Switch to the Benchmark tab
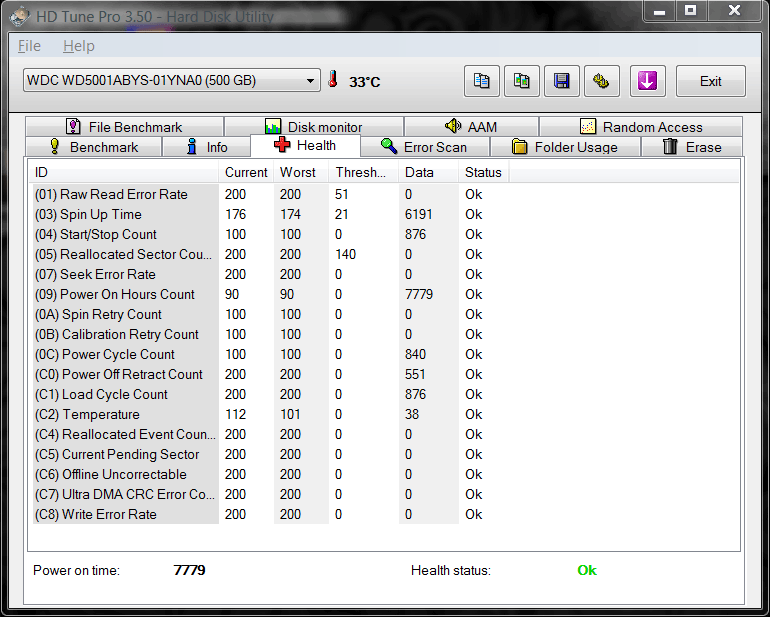The height and width of the screenshot is (617, 770). (x=93, y=147)
